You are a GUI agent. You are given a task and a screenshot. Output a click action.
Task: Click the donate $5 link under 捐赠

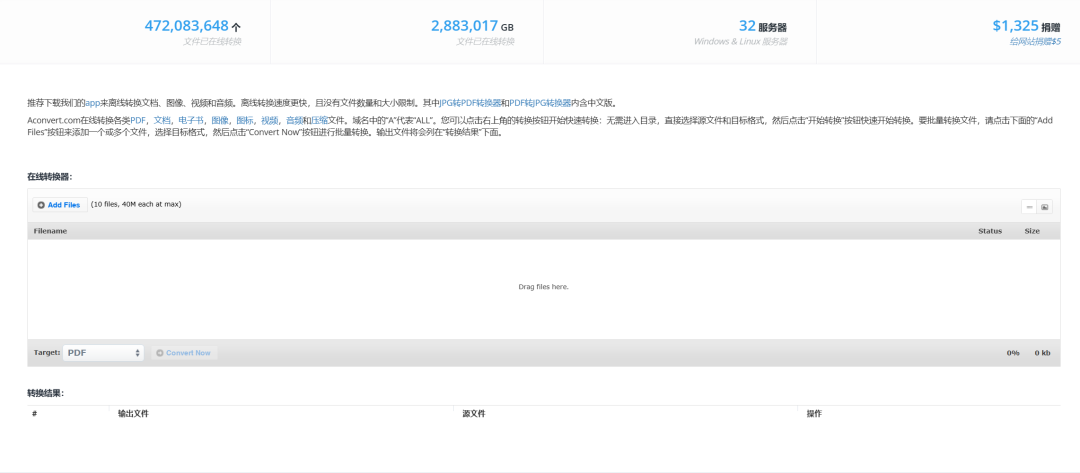click(x=1035, y=42)
